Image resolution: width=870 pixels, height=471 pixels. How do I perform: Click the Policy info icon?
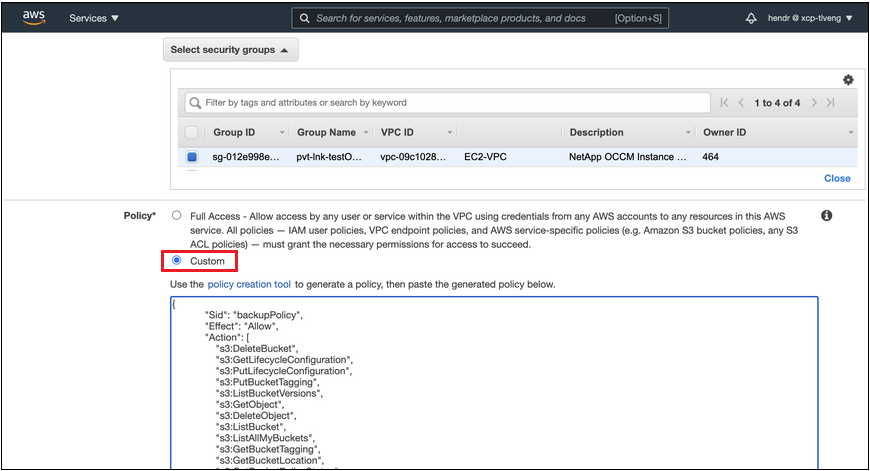click(x=827, y=216)
